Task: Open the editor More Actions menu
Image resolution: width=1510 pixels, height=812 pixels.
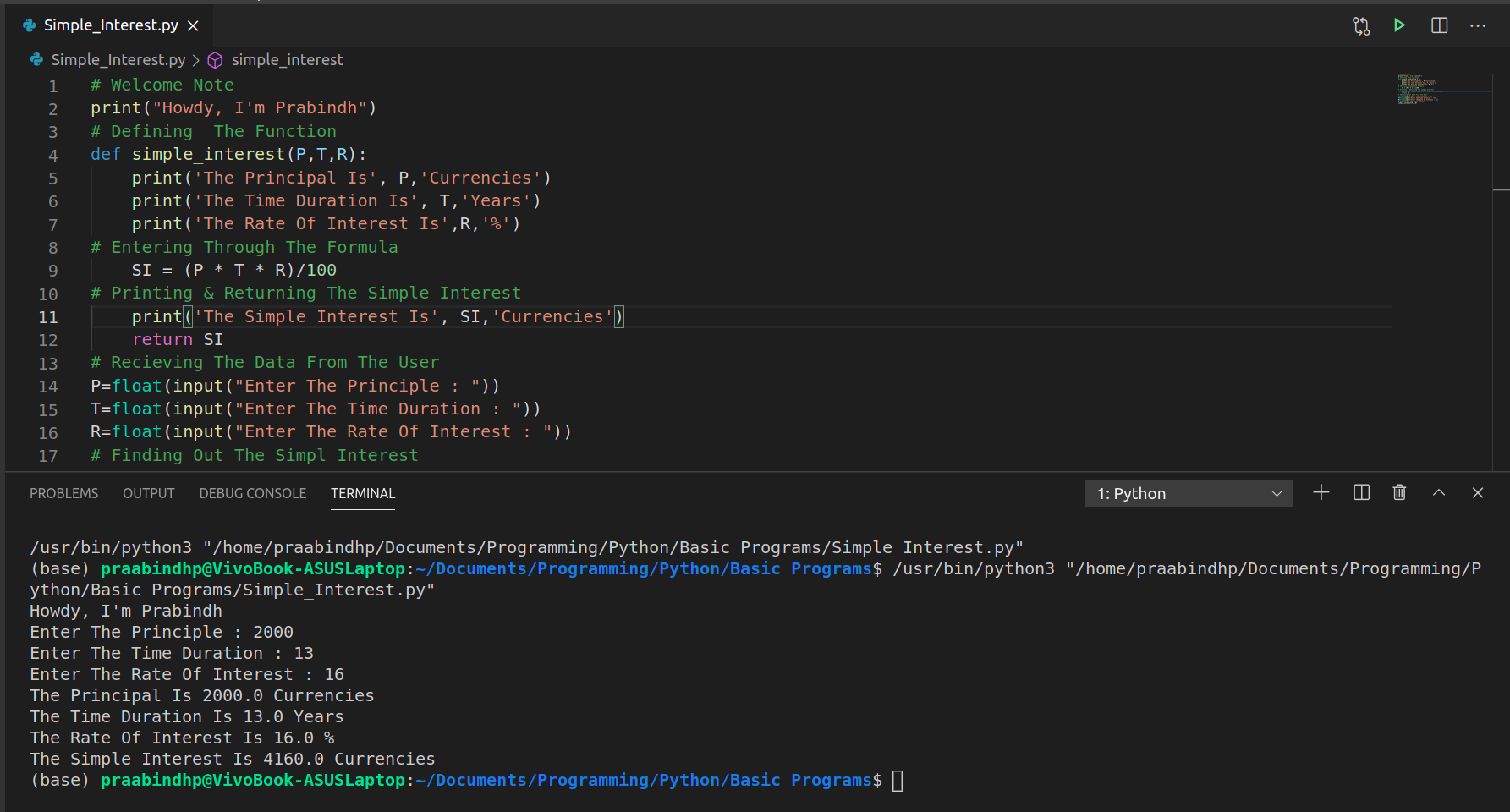Action: tap(1478, 26)
